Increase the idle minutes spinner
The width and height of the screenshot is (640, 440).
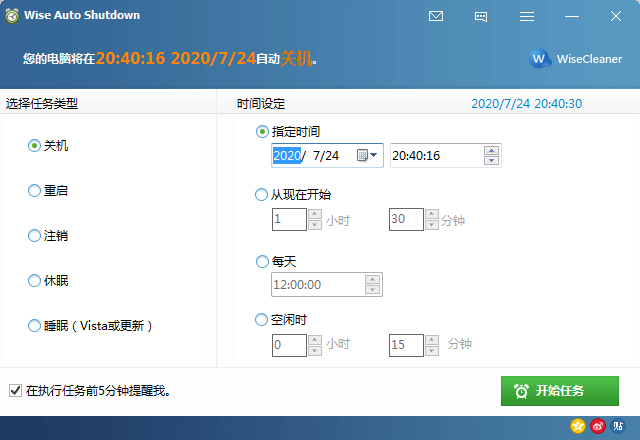coord(432,340)
